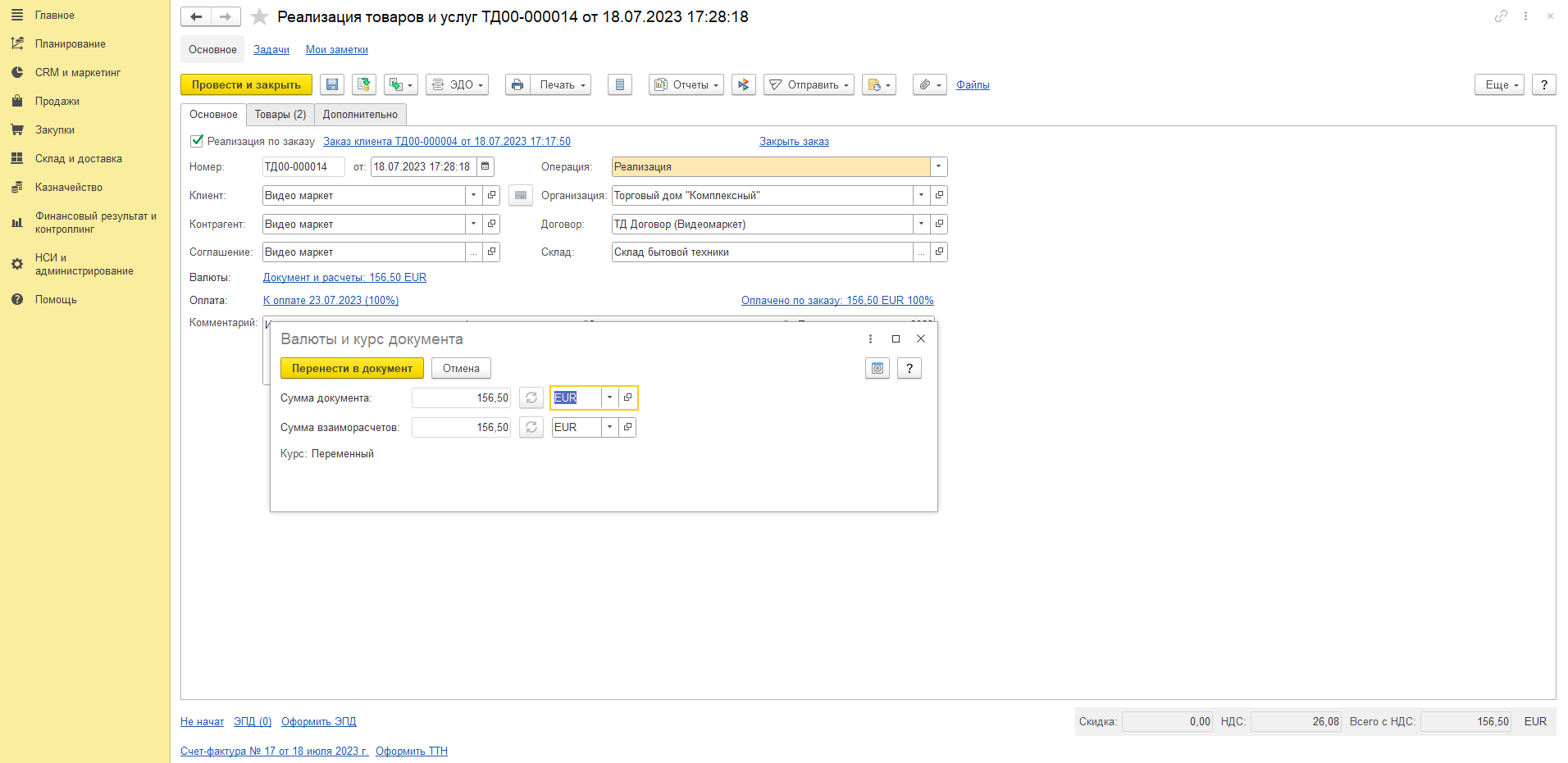Expand document currency EUR dropdown
Screen dimensions: 1568x763
coord(609,397)
